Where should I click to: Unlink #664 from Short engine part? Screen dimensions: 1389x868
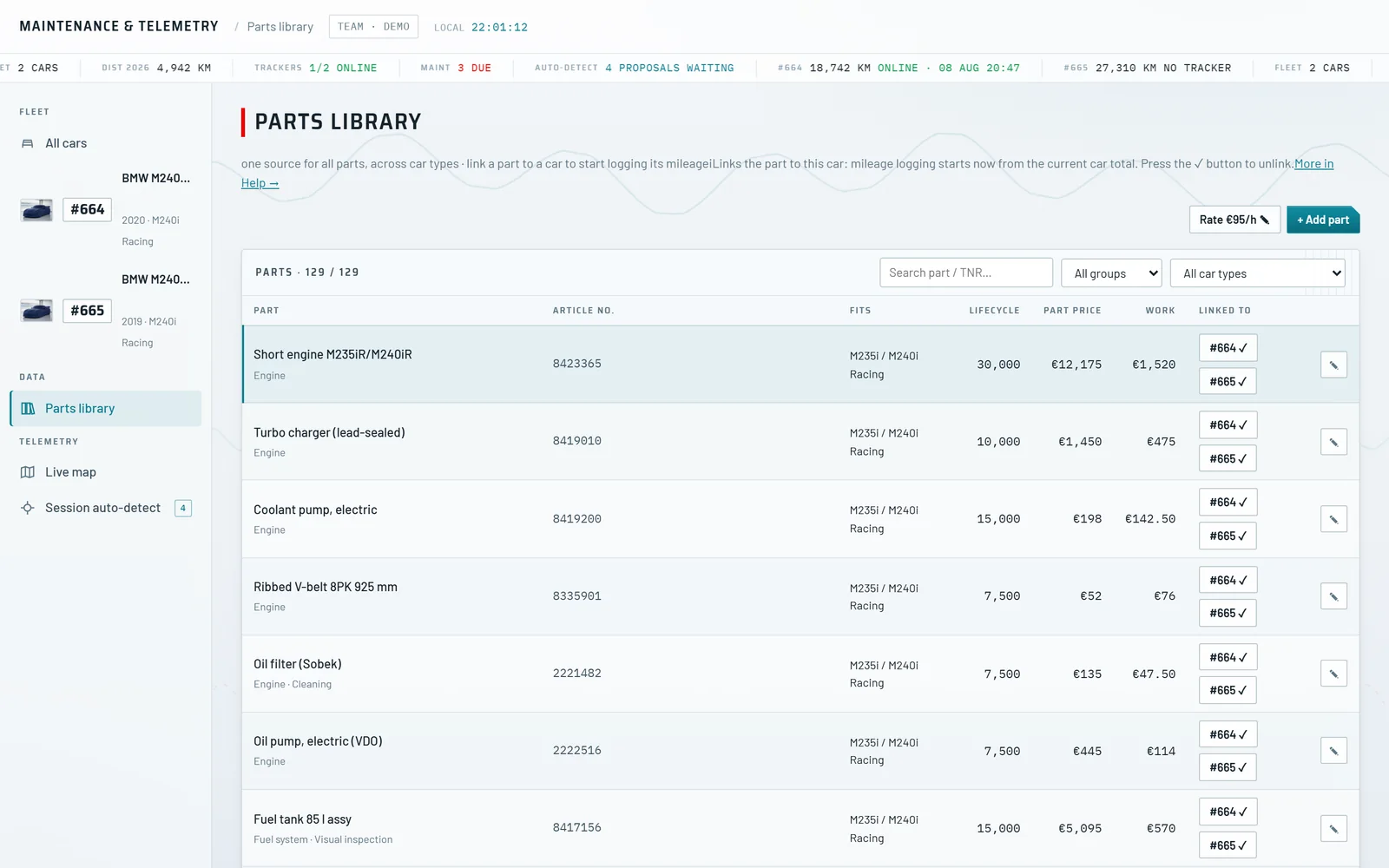coord(1228,348)
